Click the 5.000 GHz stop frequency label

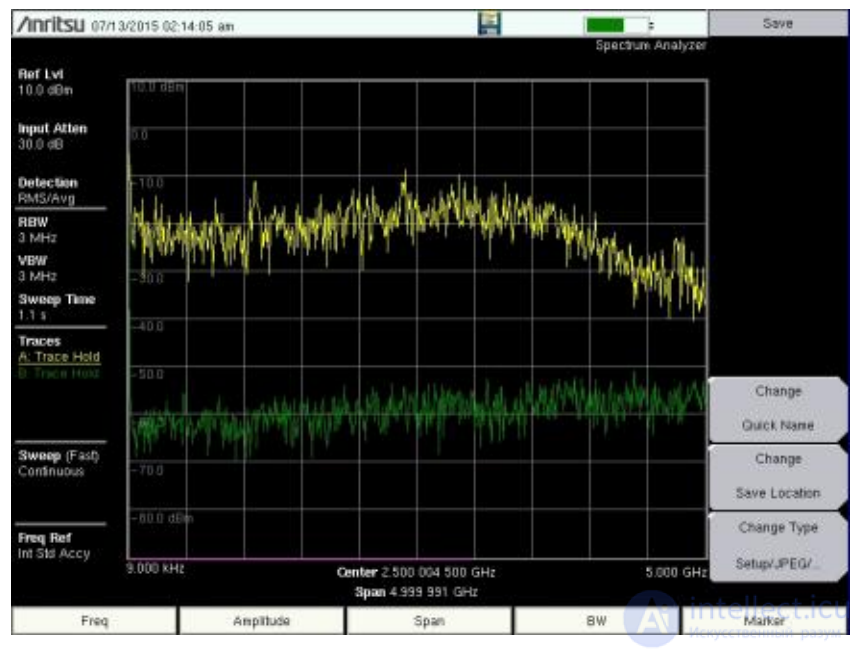click(676, 573)
